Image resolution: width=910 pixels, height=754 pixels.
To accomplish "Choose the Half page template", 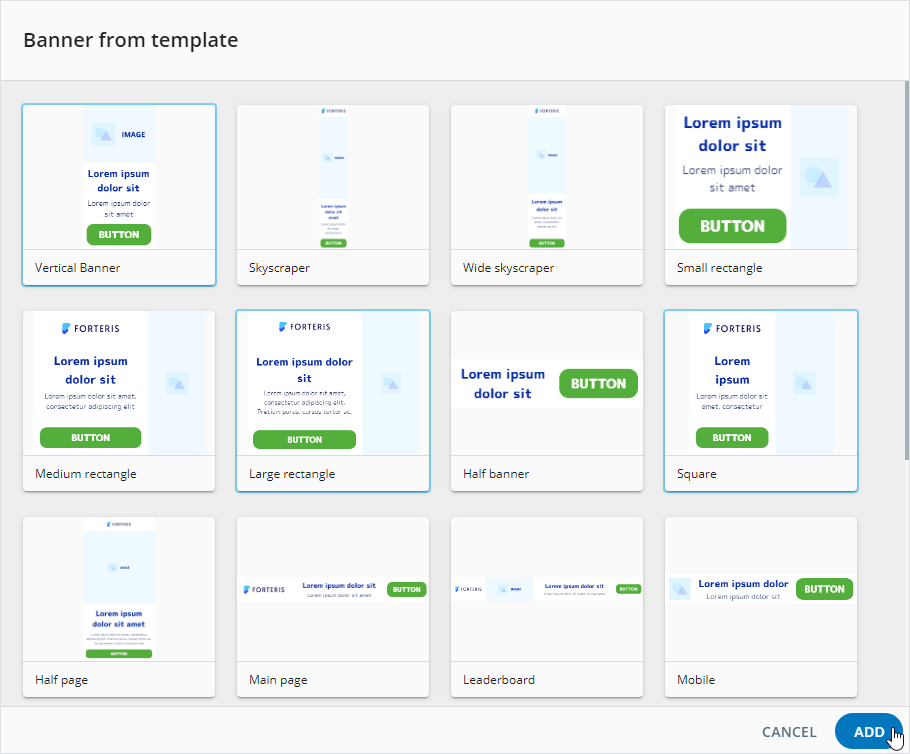I will click(119, 607).
